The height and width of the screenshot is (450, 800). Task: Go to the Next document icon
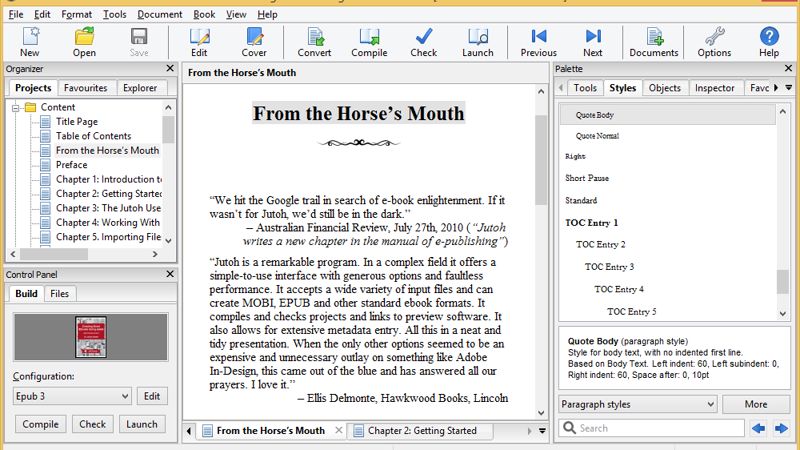593,41
